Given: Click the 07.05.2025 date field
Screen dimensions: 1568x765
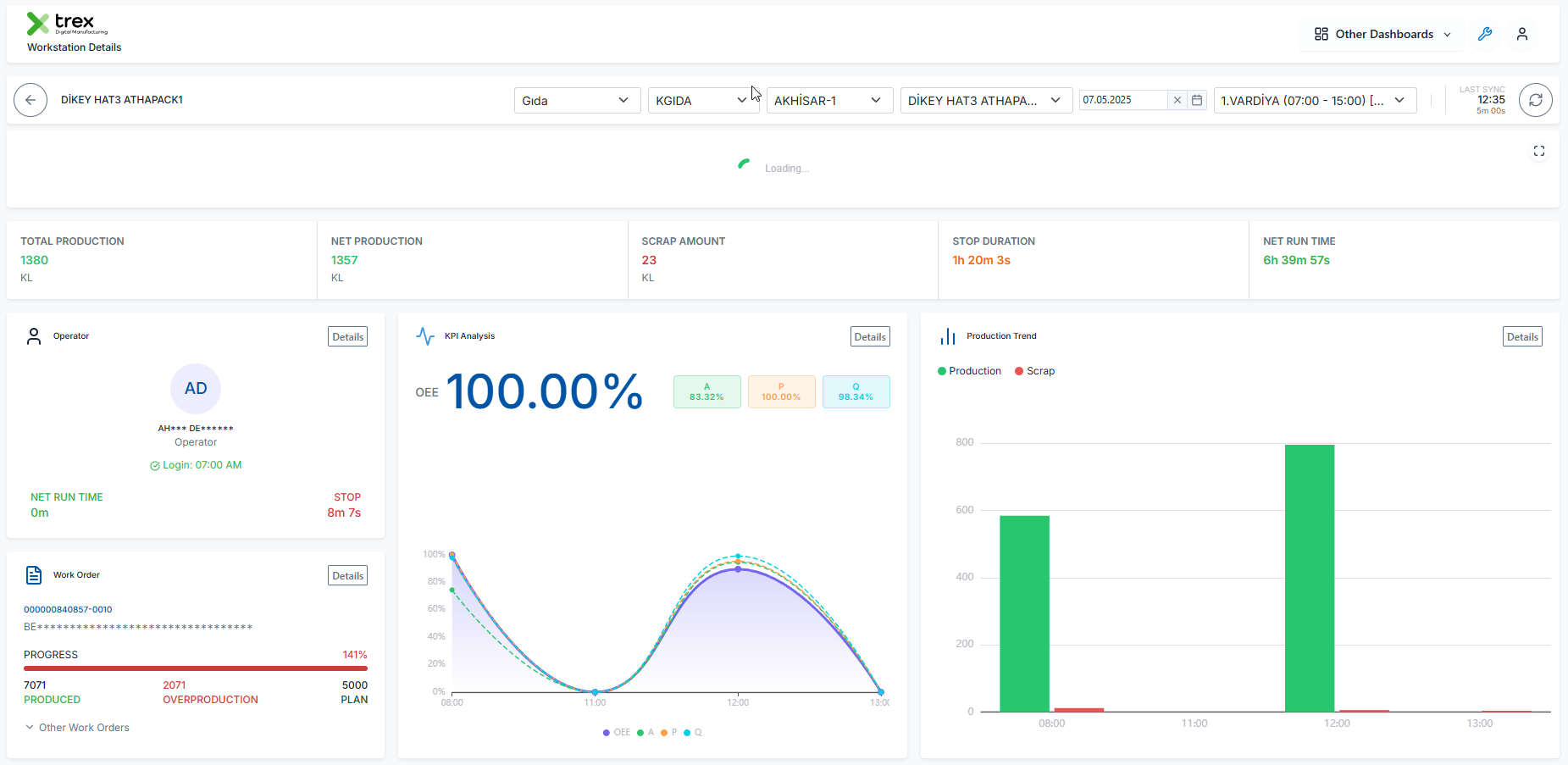Looking at the screenshot, I should pyautogui.click(x=1122, y=100).
